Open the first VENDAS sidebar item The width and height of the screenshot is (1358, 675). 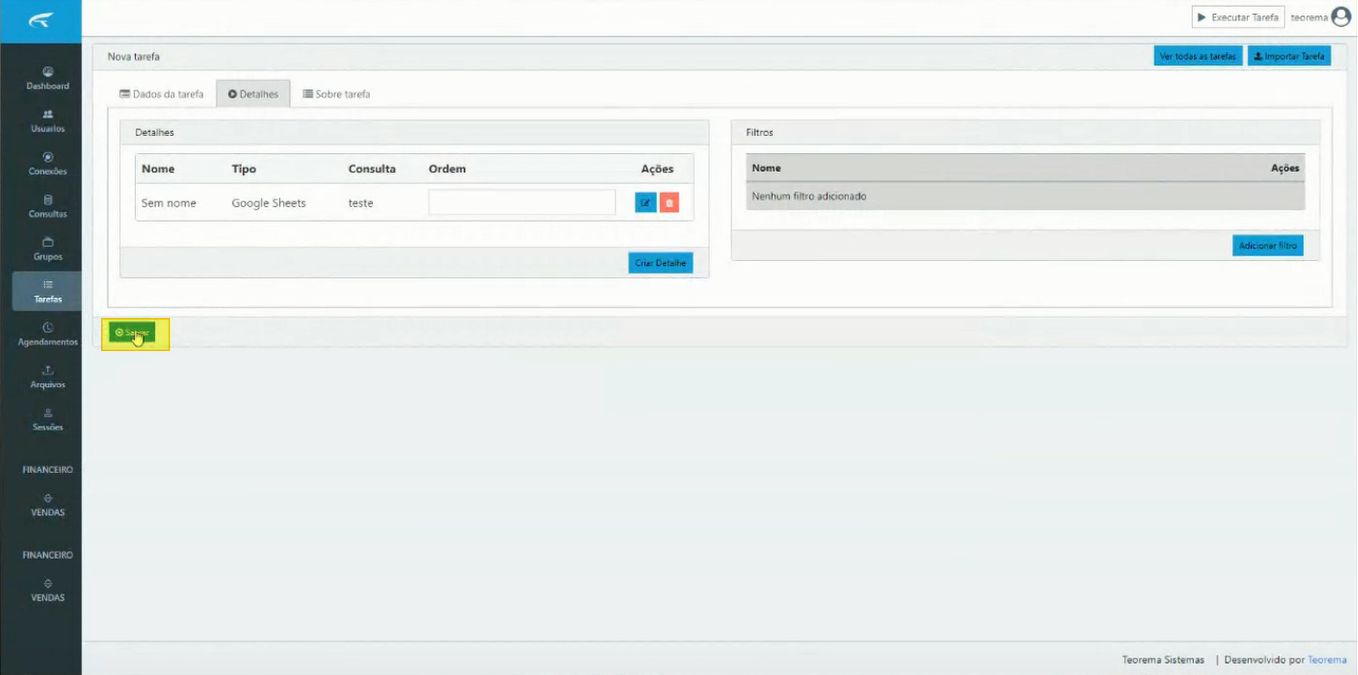(48, 506)
